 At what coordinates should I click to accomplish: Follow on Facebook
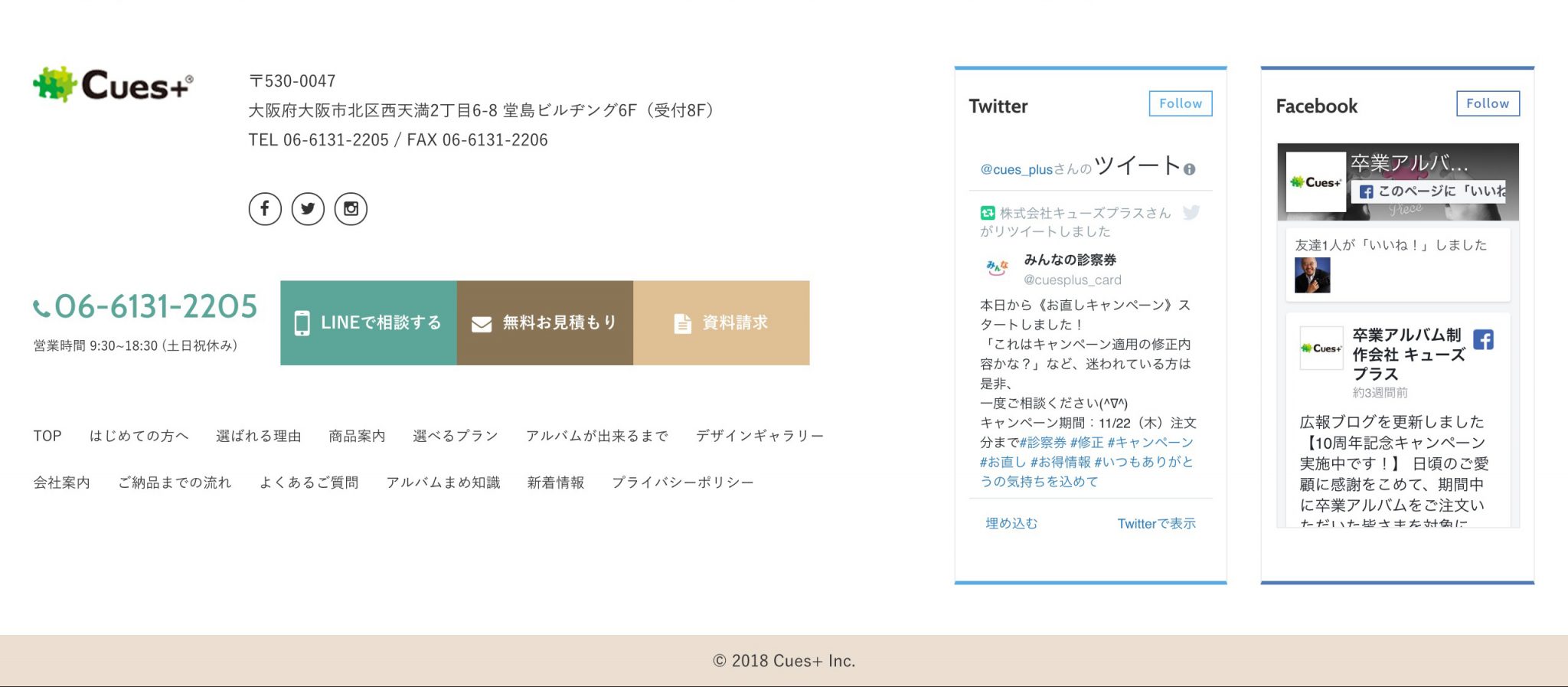coord(1488,103)
